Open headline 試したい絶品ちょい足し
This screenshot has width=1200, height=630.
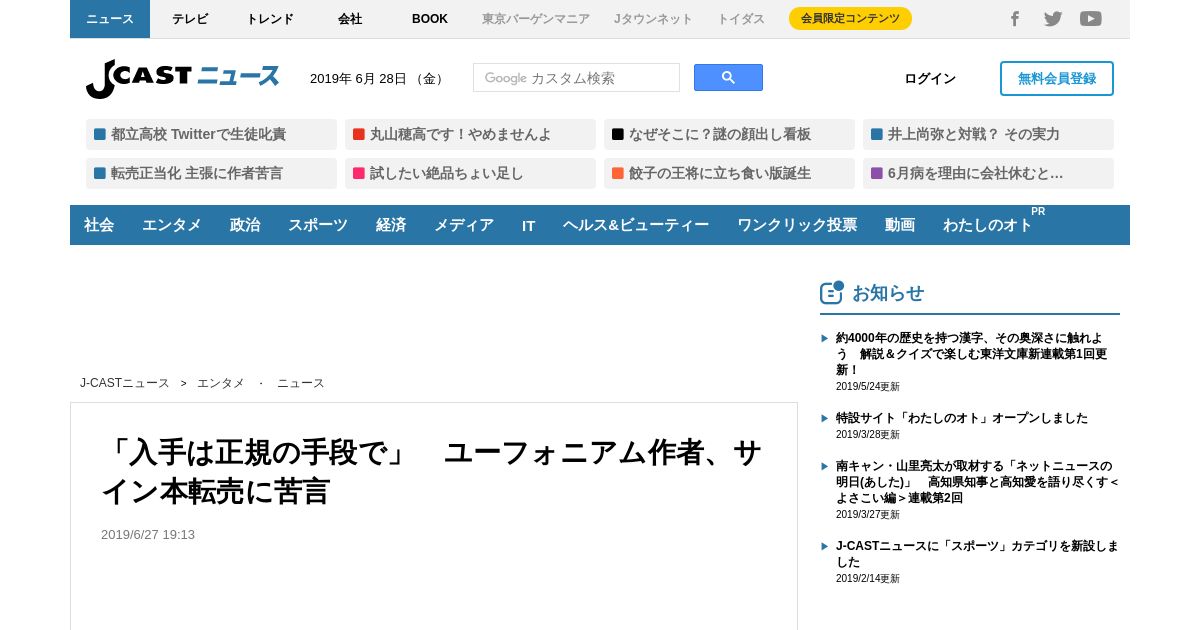(x=470, y=173)
